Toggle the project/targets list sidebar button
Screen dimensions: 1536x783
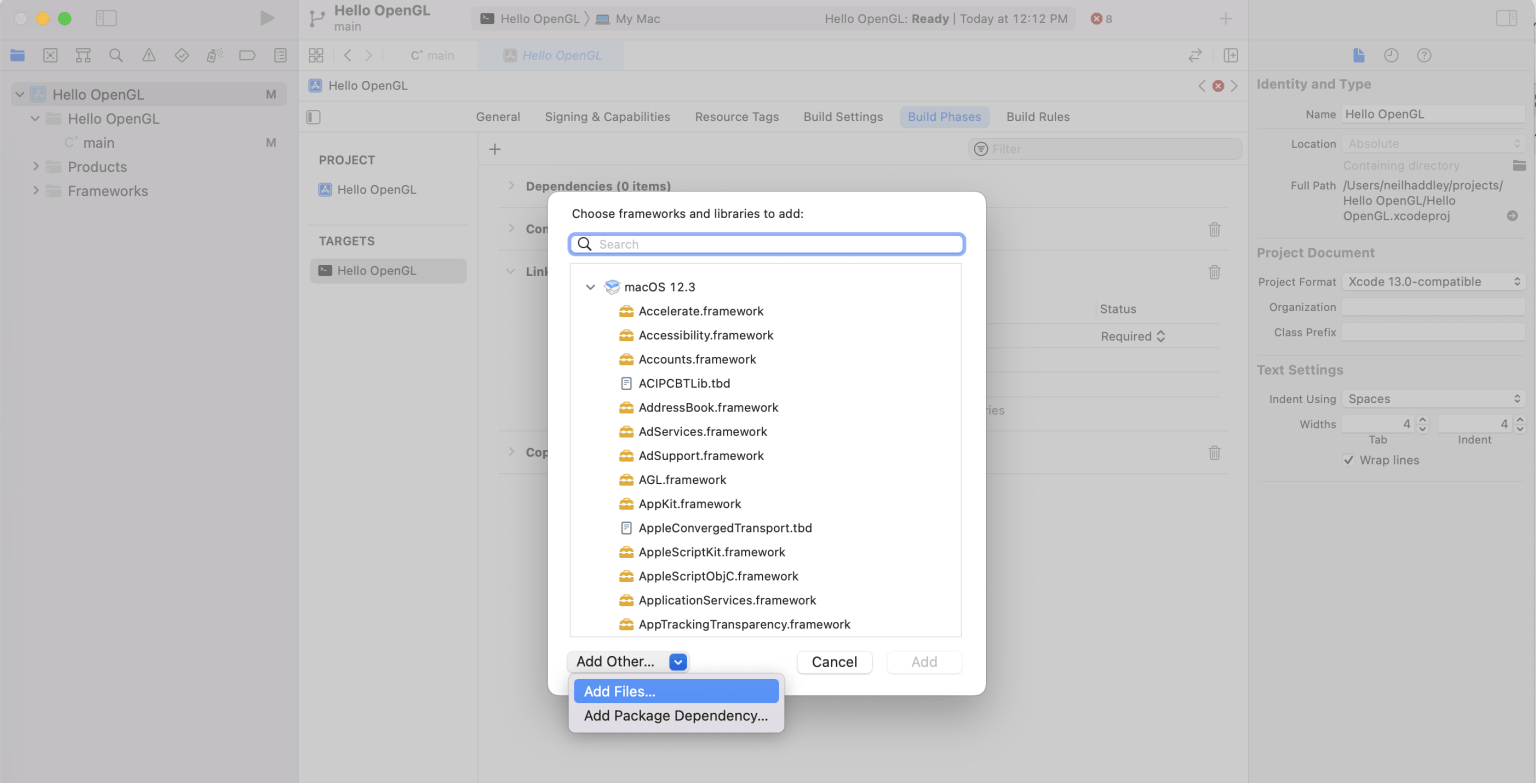314,117
